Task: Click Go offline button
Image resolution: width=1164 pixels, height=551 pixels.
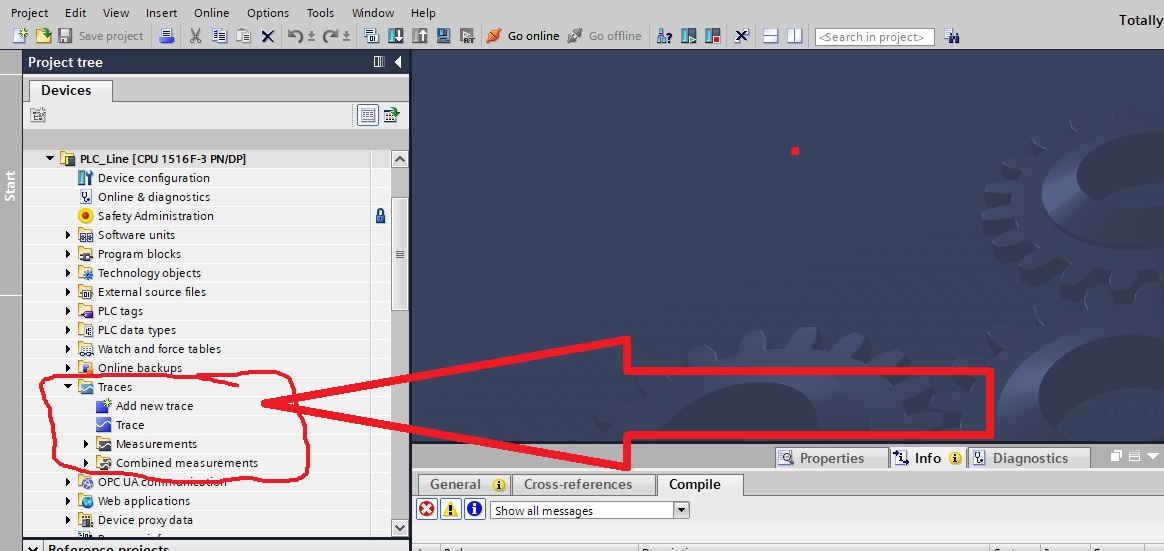Action: pos(604,36)
